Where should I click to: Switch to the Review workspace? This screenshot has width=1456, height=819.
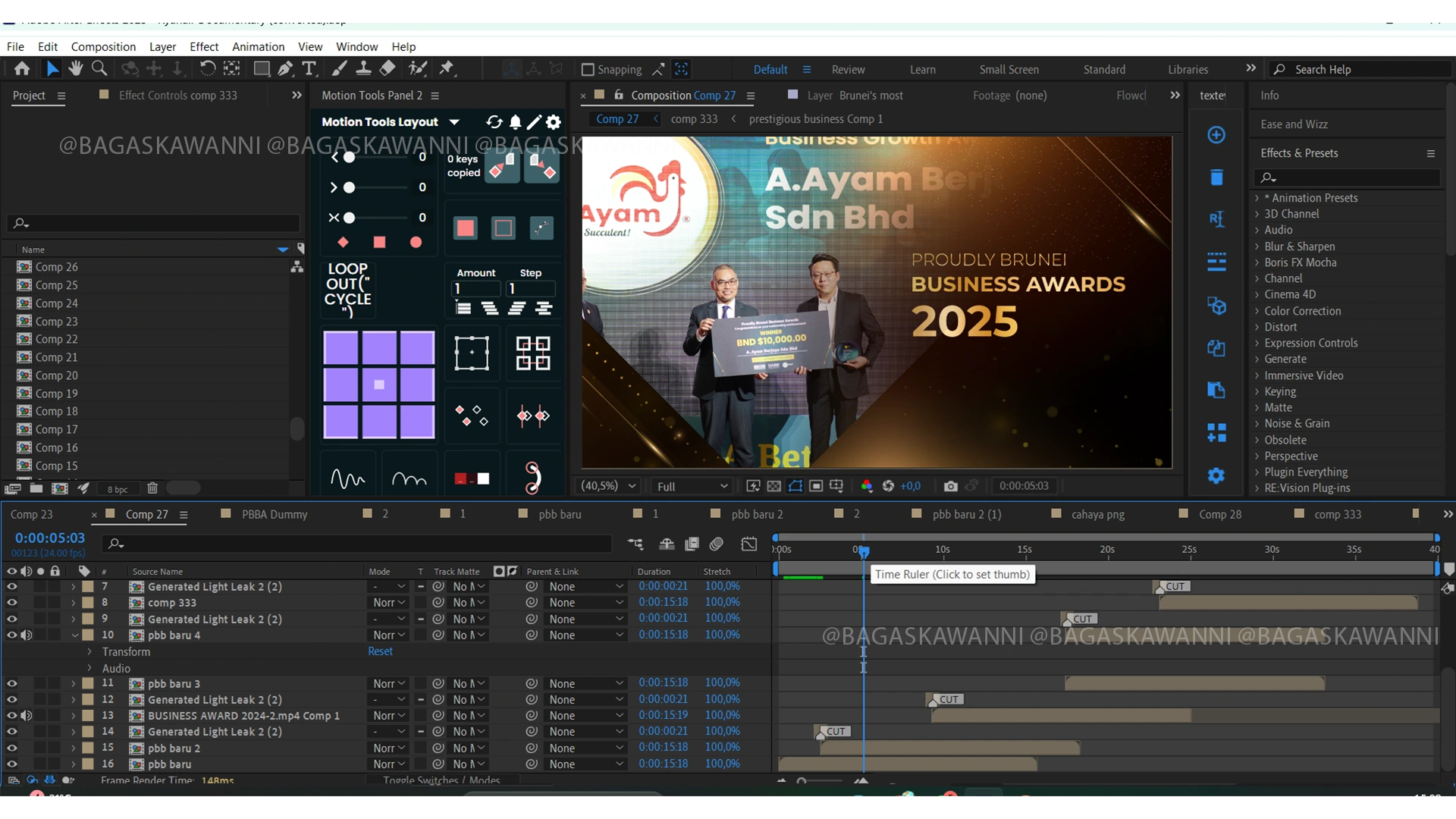pyautogui.click(x=848, y=70)
